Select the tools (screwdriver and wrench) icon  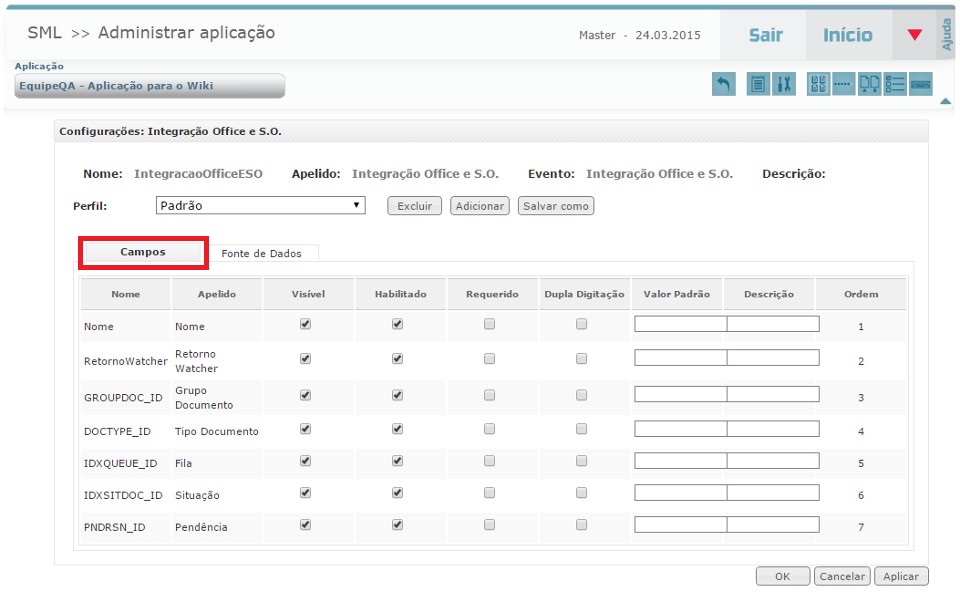click(784, 83)
